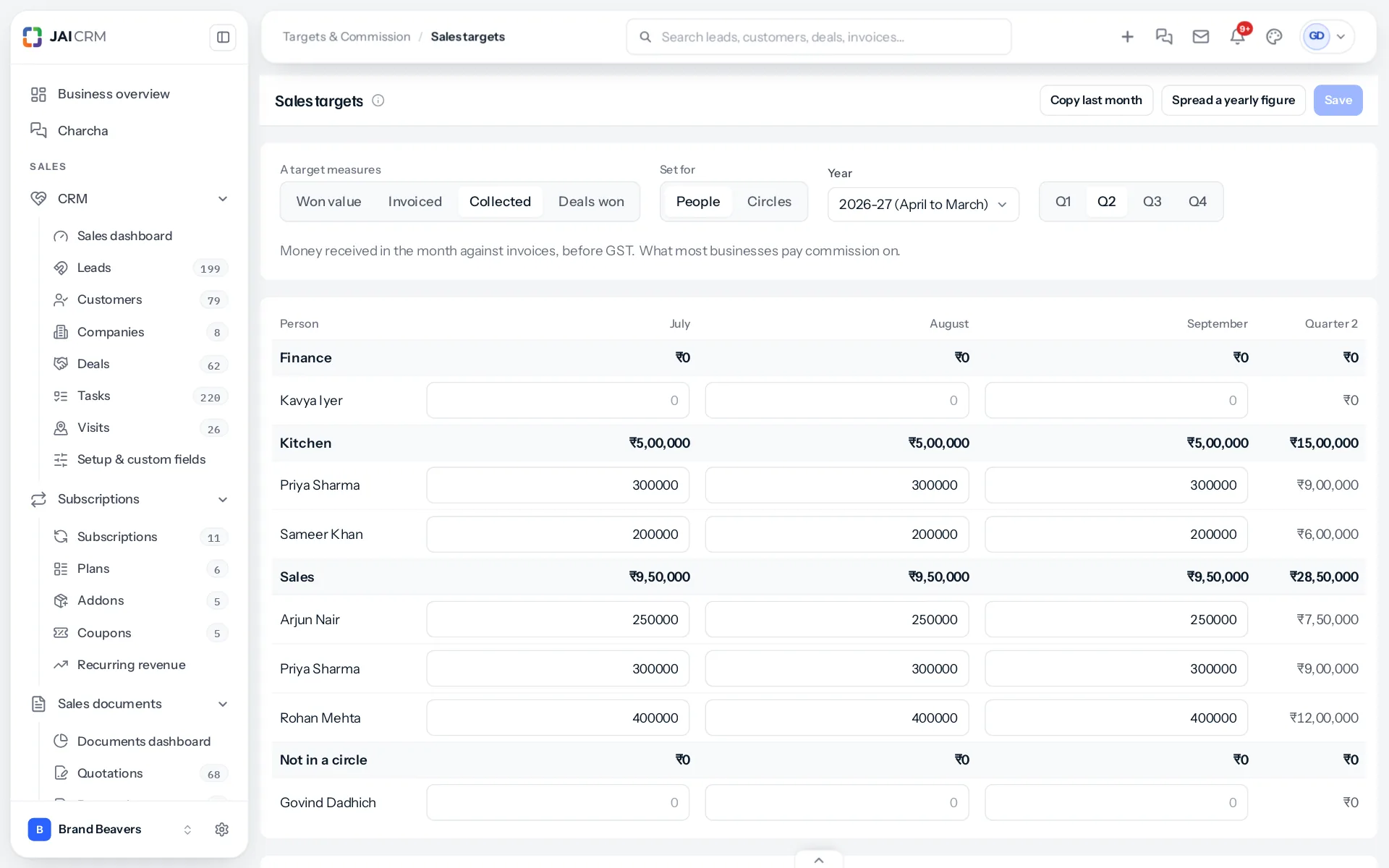Open Leads list
The image size is (1389, 868).
(141, 268)
